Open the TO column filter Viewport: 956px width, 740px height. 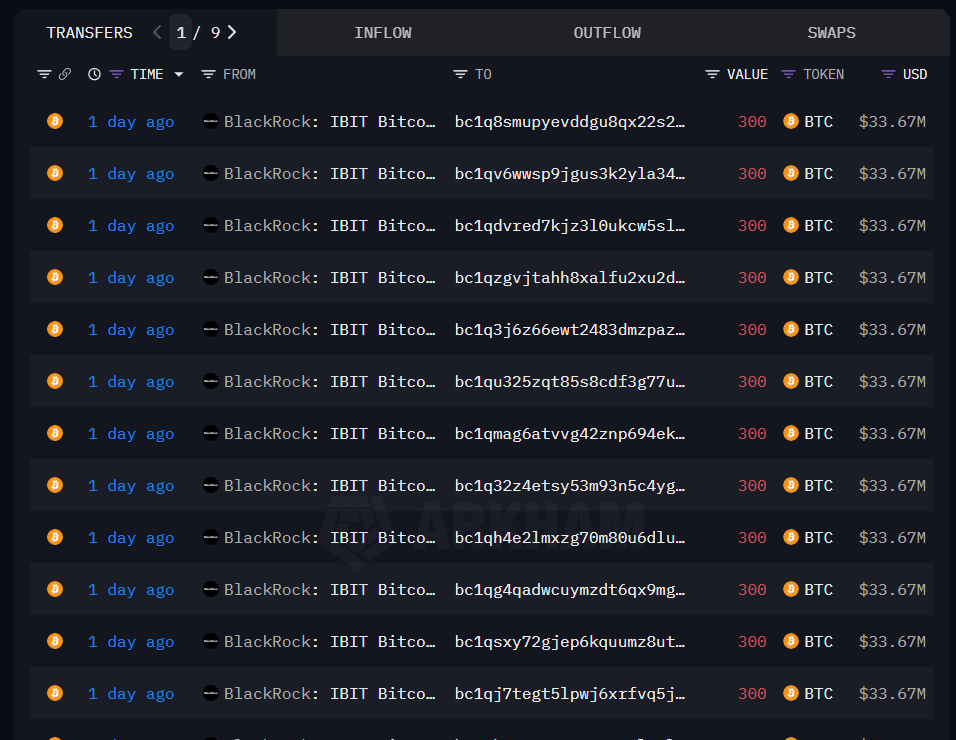coord(460,74)
